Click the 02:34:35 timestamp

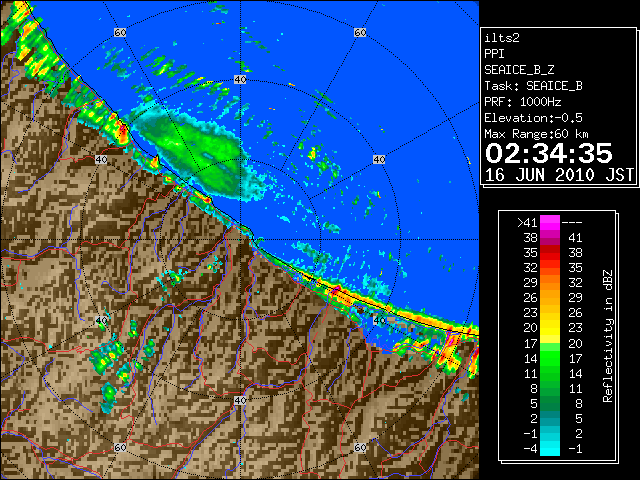click(549, 153)
